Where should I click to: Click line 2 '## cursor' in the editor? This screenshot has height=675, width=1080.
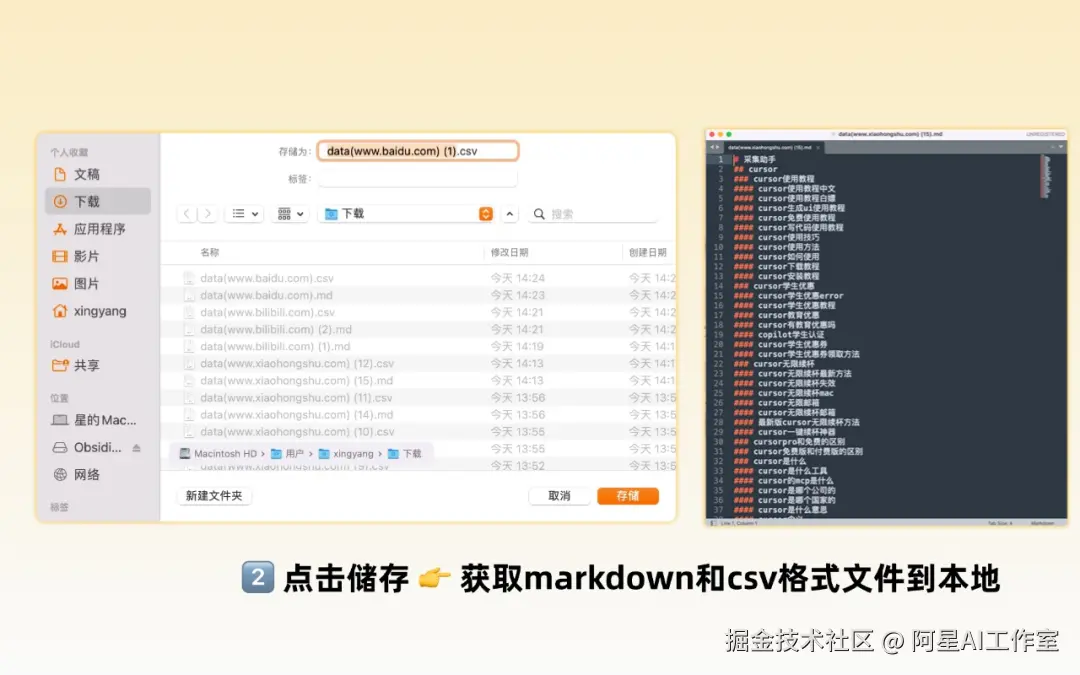(756, 169)
